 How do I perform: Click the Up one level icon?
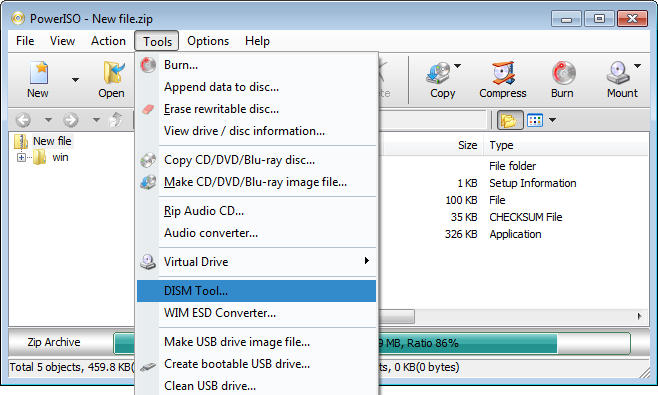[x=116, y=120]
